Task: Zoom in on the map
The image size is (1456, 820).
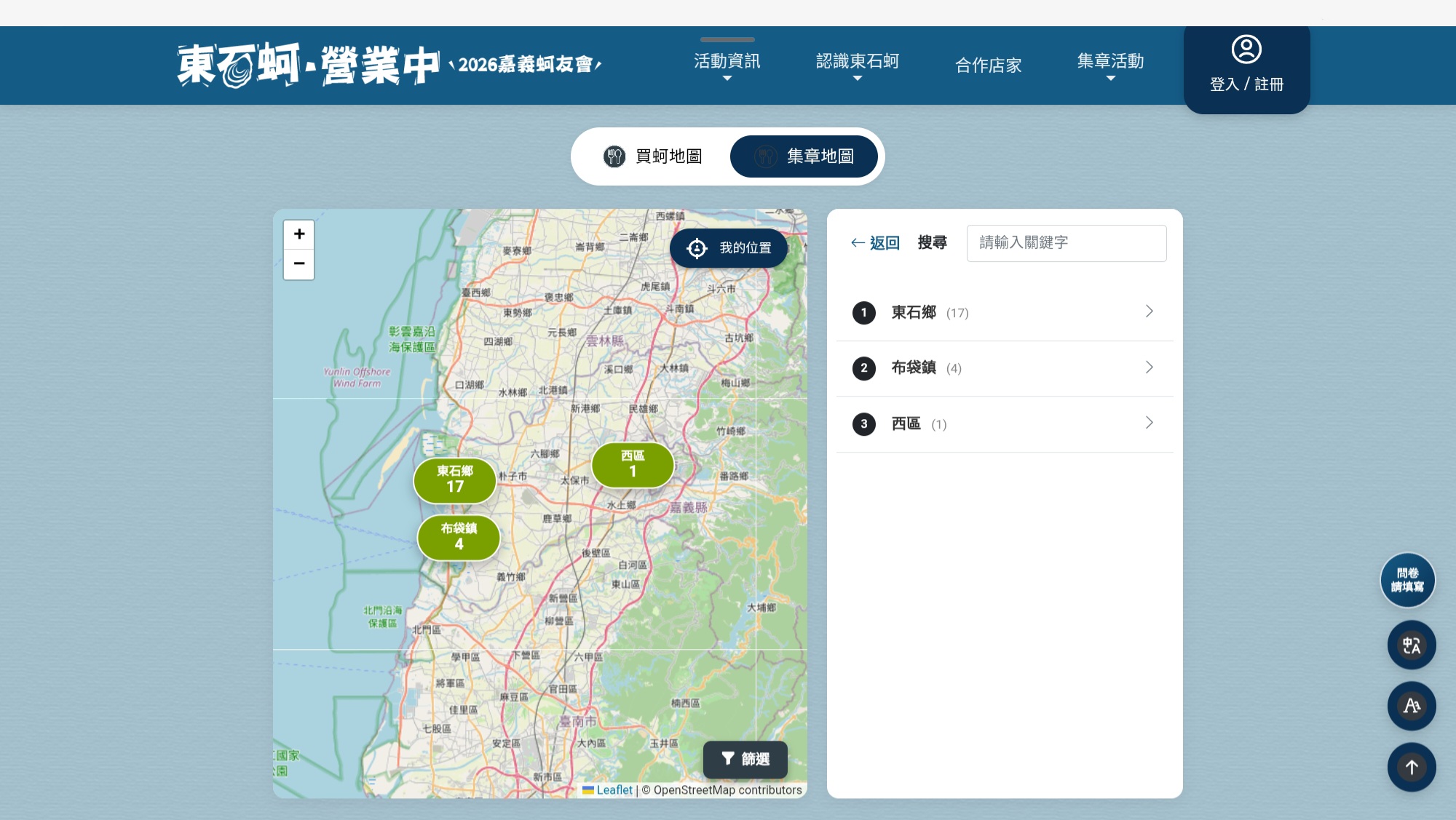Action: 298,234
